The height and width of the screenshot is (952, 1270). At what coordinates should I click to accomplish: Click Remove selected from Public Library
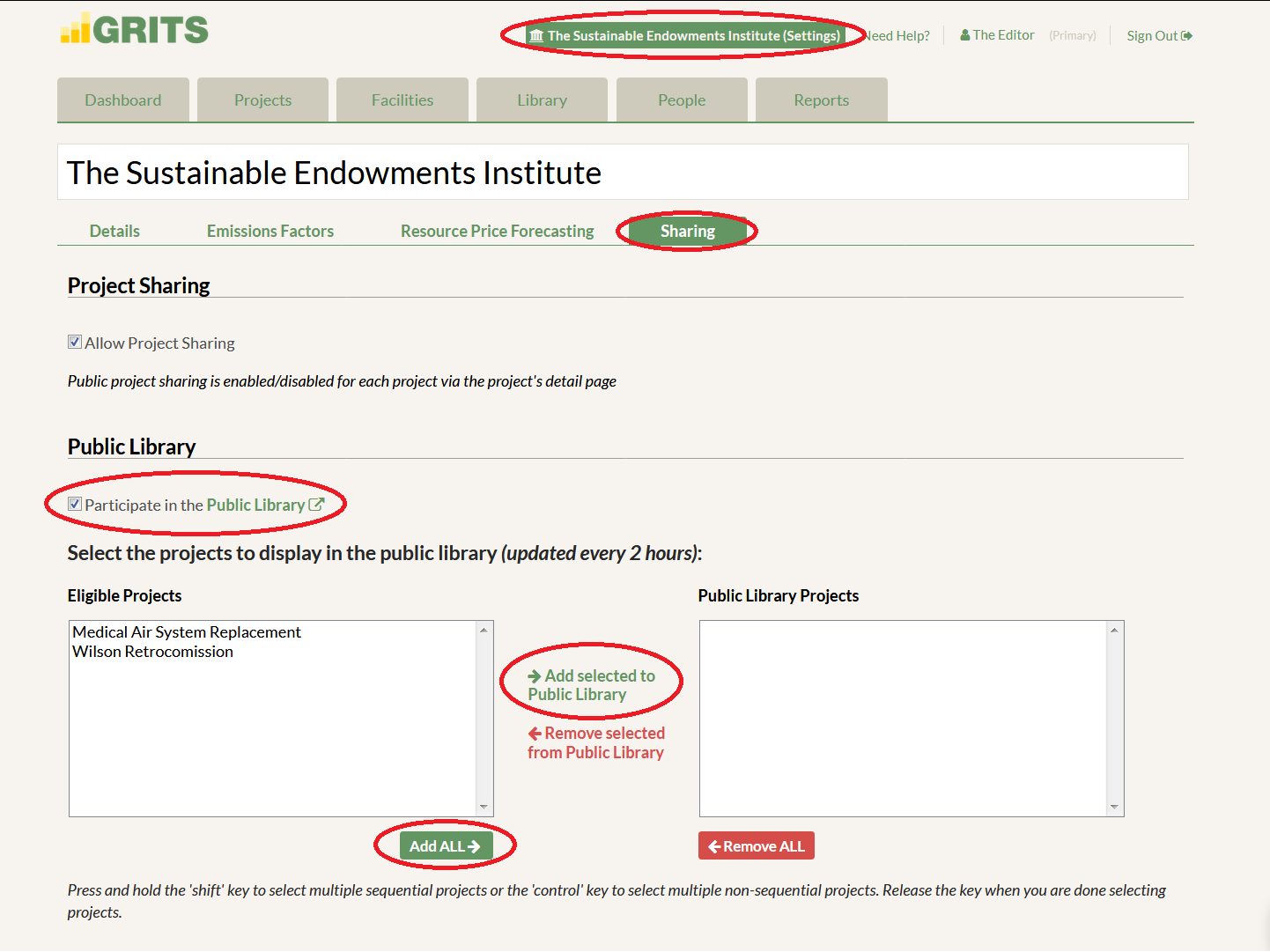pyautogui.click(x=596, y=742)
